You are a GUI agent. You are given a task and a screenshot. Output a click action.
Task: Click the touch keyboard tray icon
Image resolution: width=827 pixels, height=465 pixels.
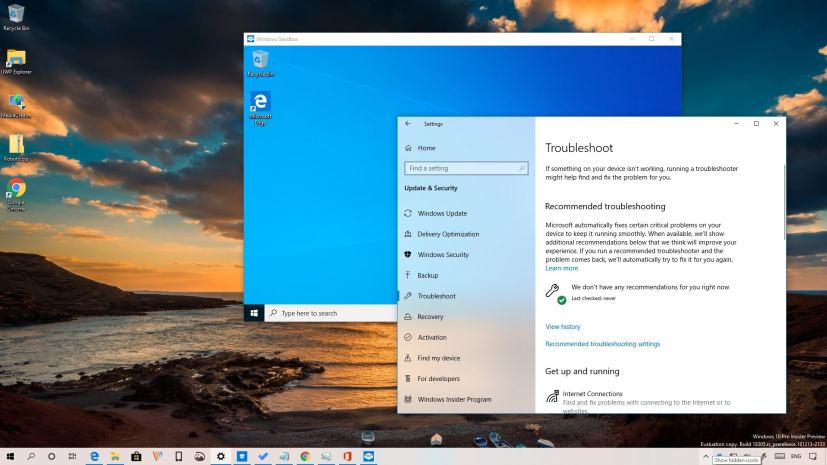point(780,456)
